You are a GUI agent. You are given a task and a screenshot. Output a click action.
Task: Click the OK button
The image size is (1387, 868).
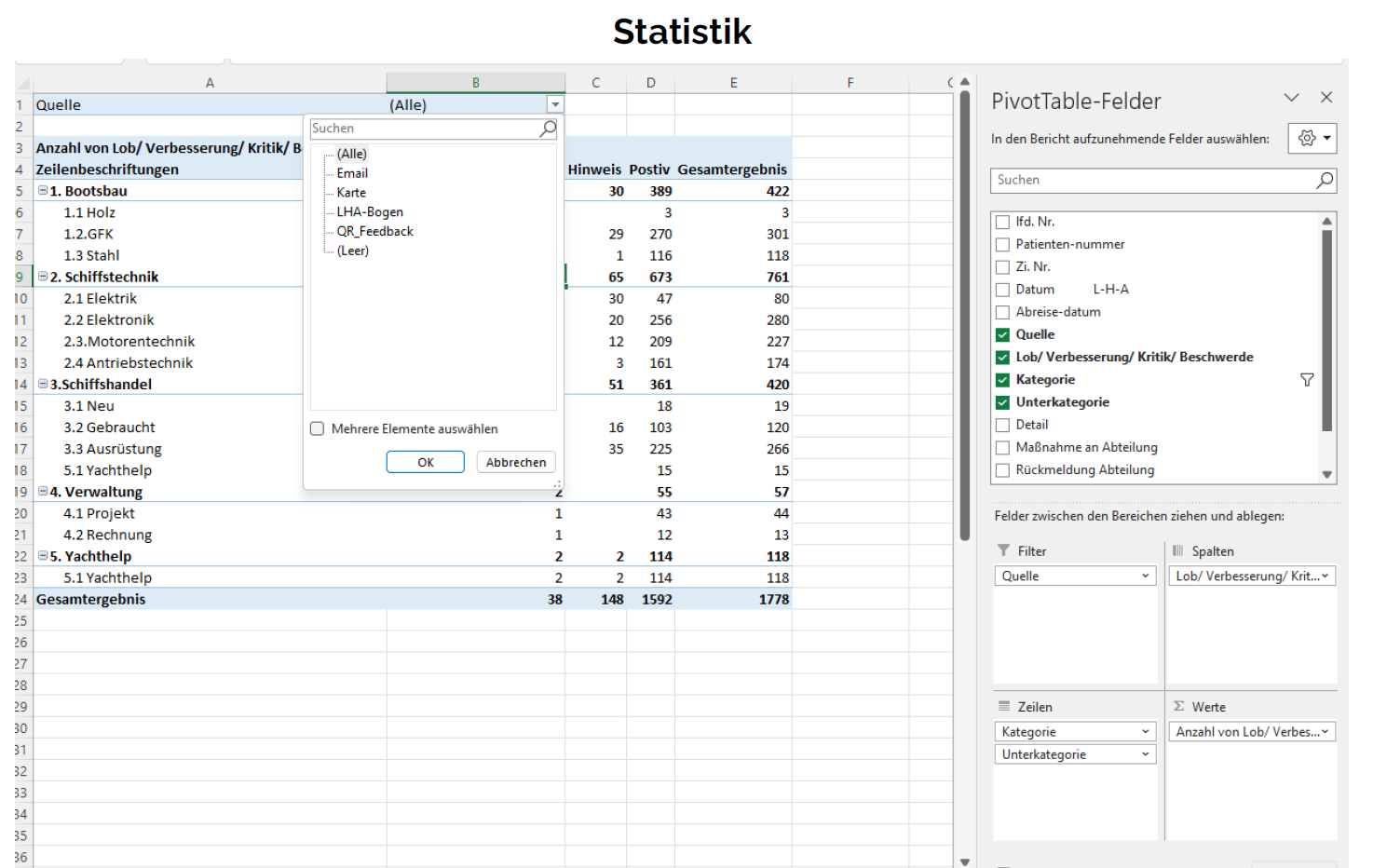(426, 463)
